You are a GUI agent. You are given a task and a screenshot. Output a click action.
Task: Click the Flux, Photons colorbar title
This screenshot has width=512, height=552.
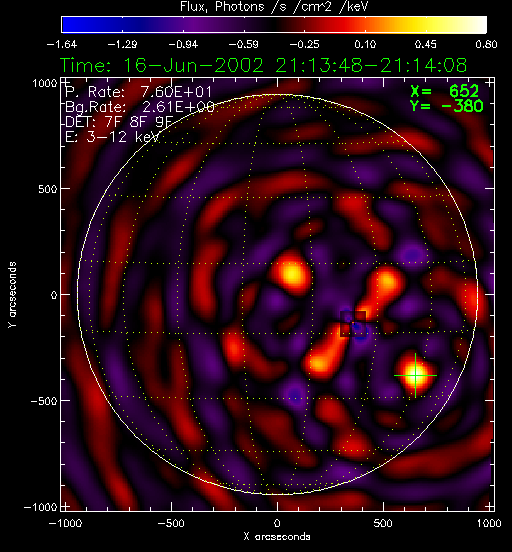[x=274, y=7]
